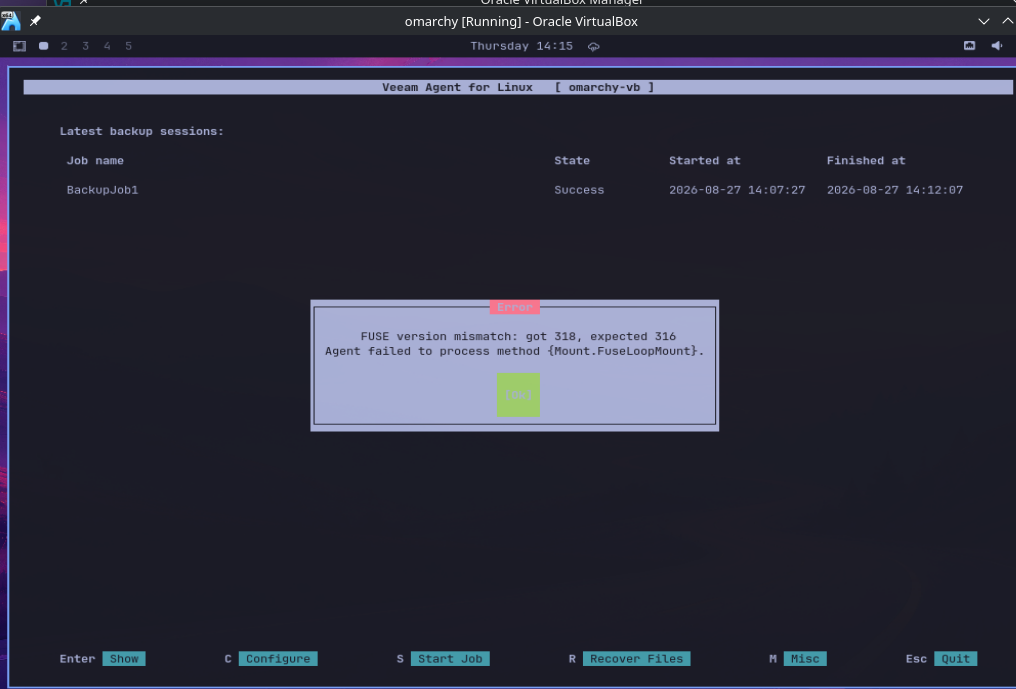Click the Error title of the dialog
The image size is (1016, 689).
tap(514, 307)
